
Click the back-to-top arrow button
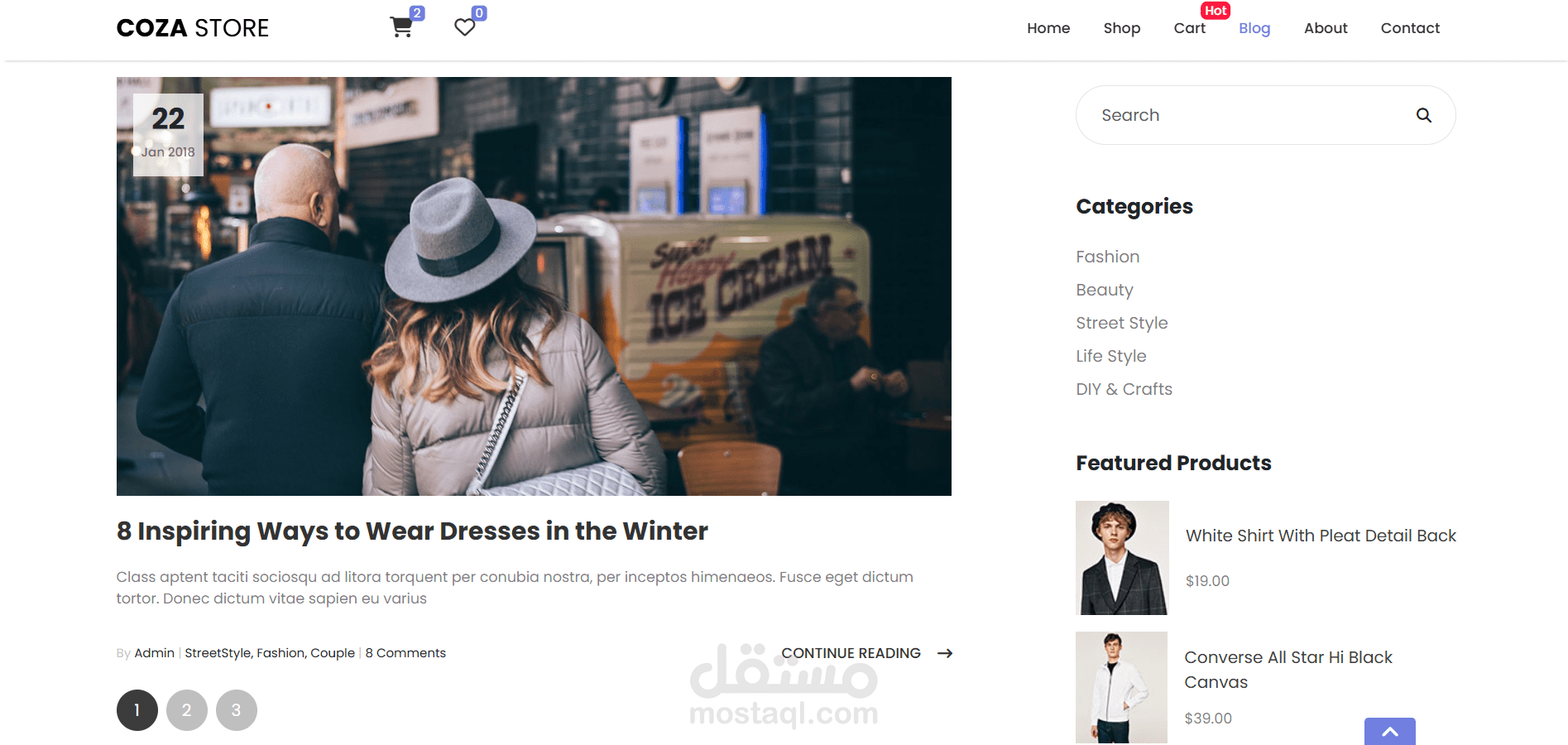(1389, 731)
